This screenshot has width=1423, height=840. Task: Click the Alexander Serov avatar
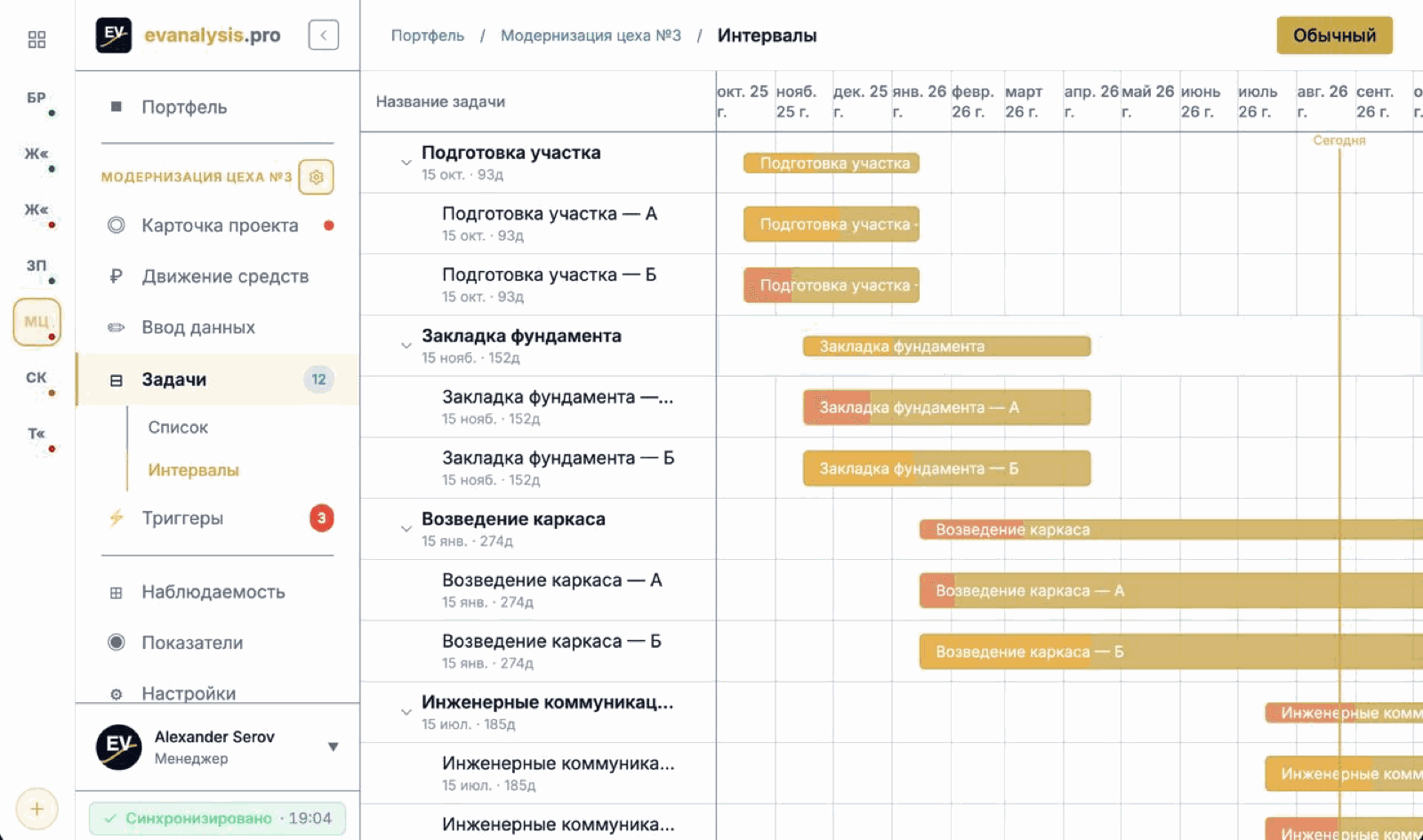pyautogui.click(x=118, y=747)
